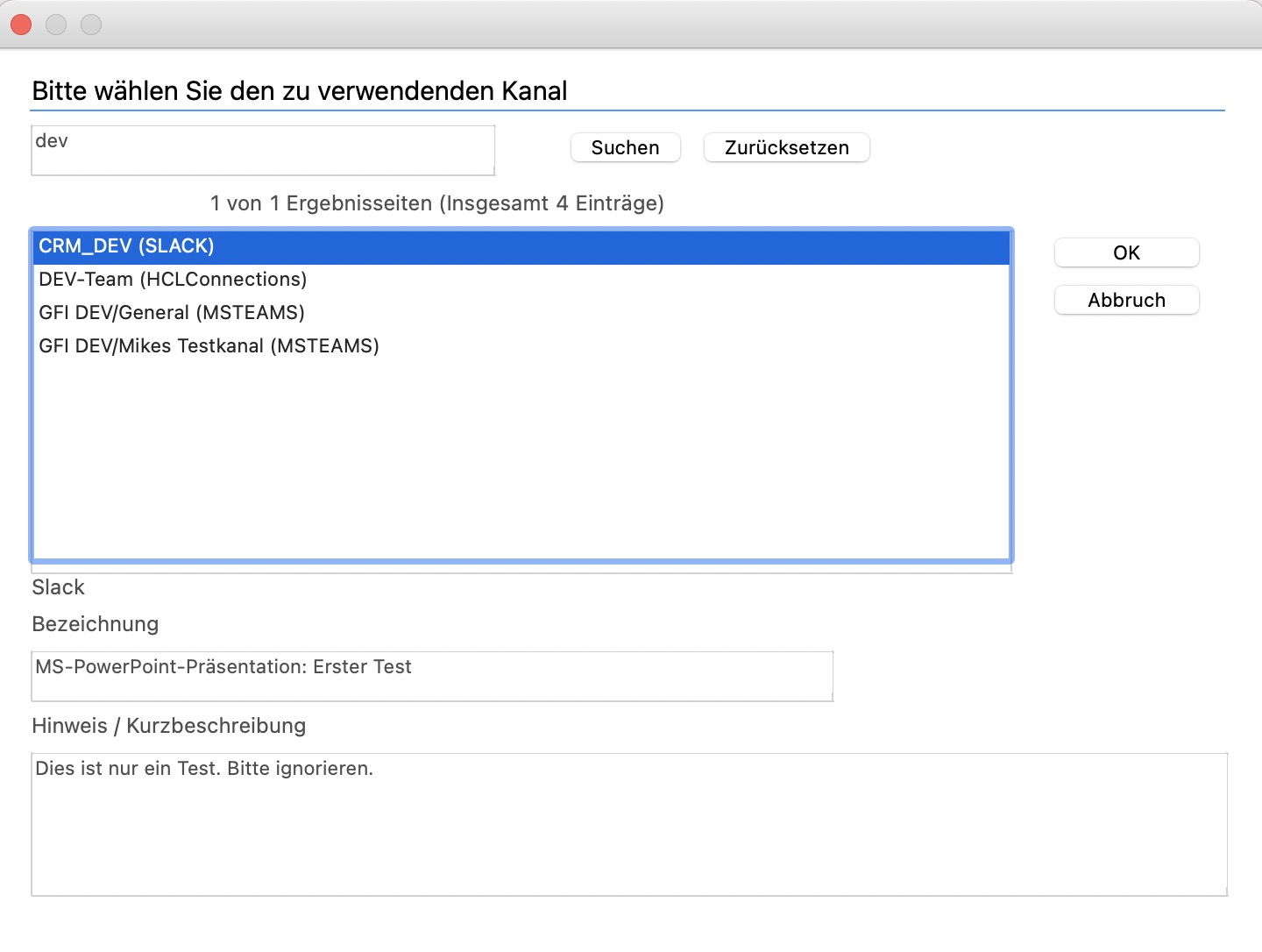
Task: Choose GFI DEV/General (MSTEAMS) channel
Action: (521, 313)
